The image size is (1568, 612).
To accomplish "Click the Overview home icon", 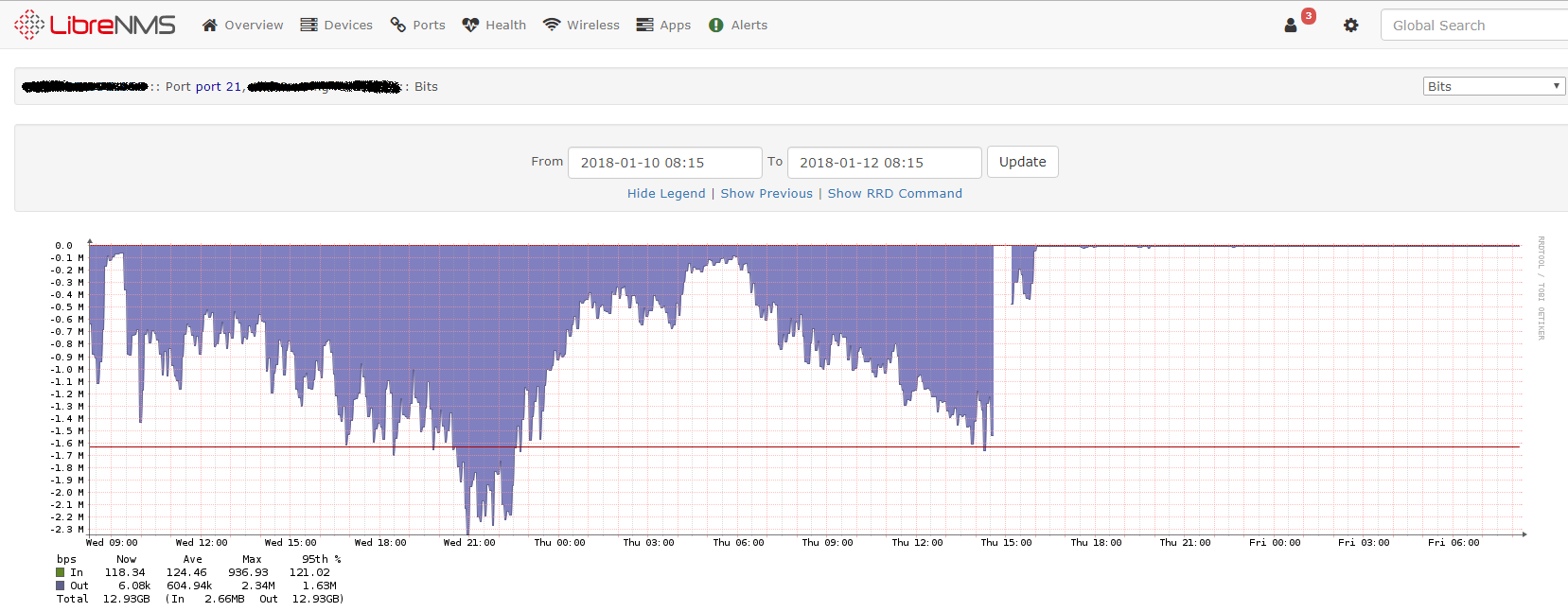I will 210,26.
